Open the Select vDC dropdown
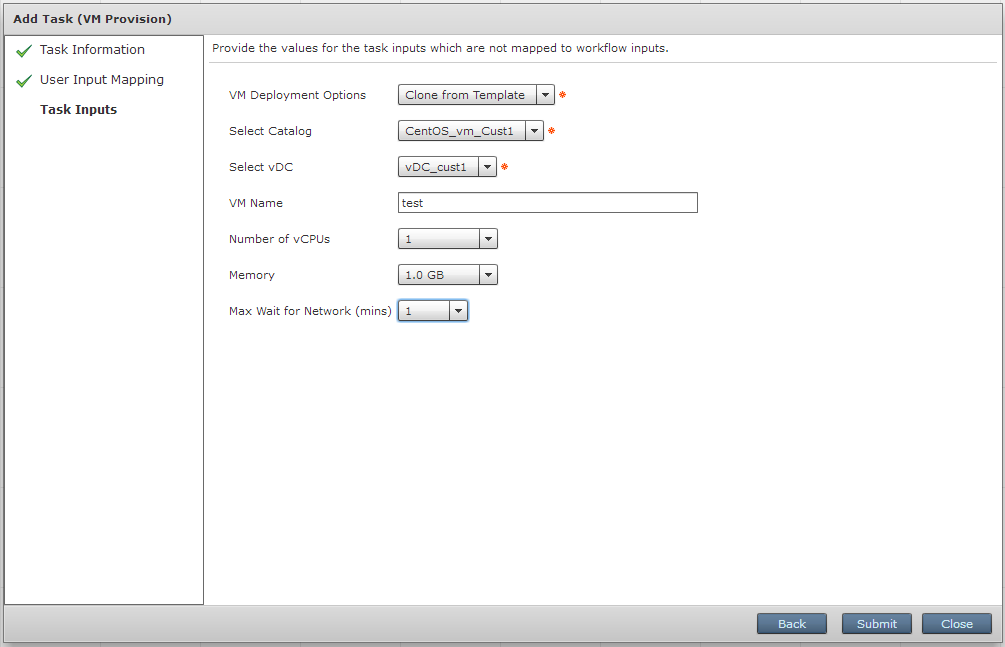 pos(487,166)
